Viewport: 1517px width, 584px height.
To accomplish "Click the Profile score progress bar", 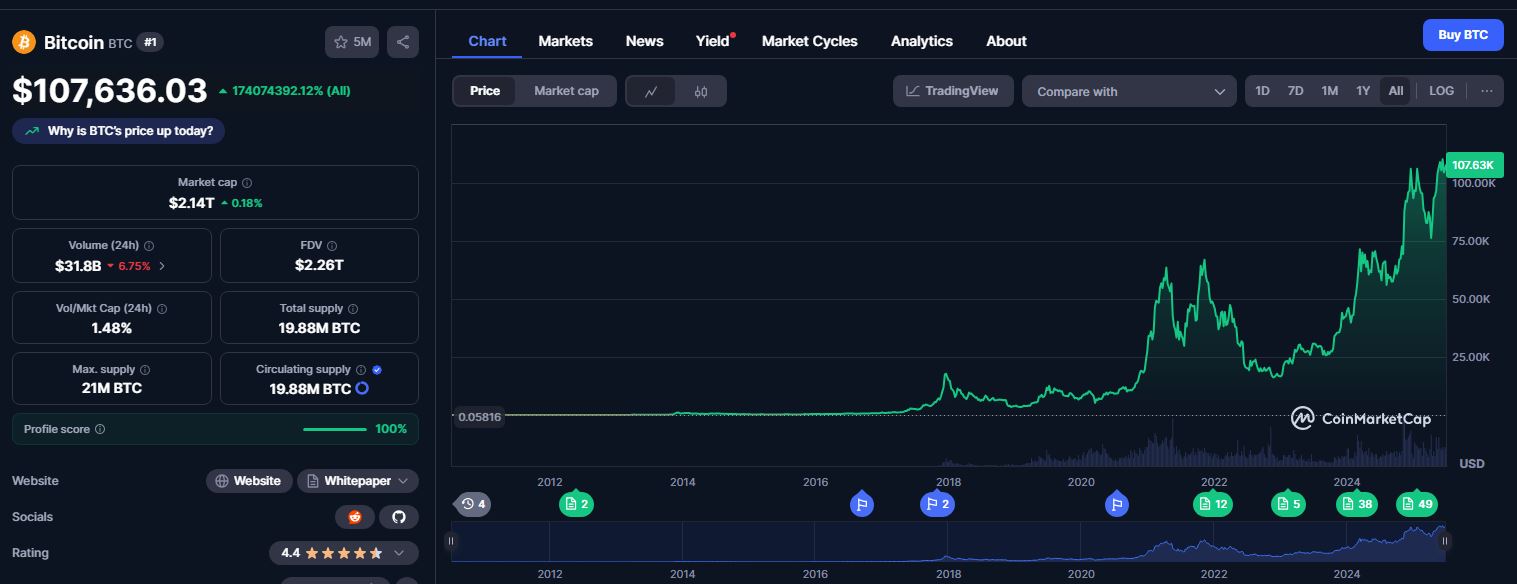I will 335,429.
